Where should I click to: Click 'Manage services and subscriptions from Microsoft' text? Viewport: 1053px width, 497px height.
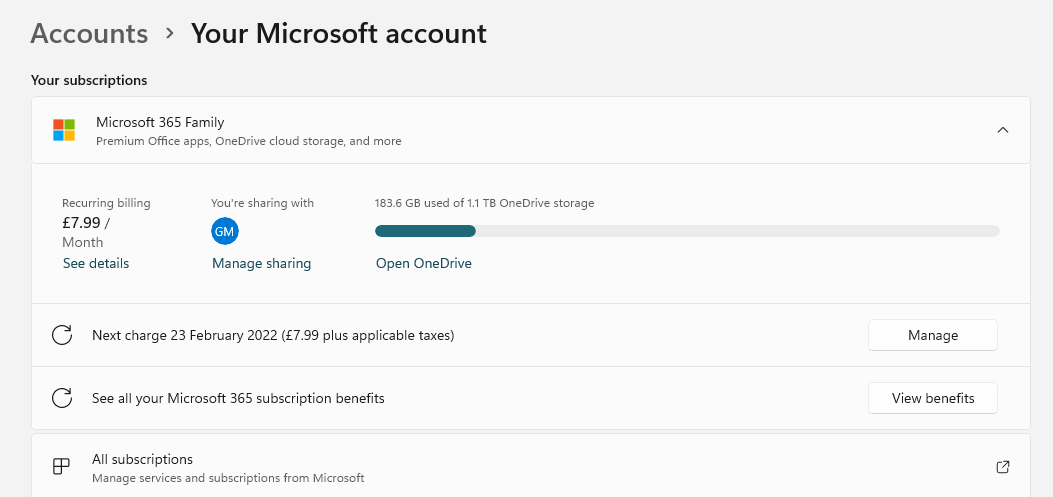coord(228,478)
